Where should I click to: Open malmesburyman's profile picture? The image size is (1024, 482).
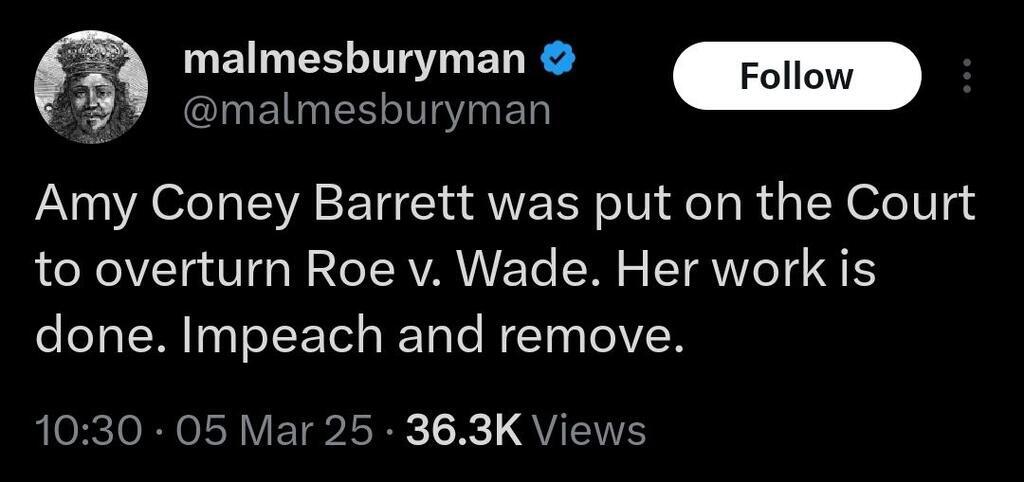pyautogui.click(x=90, y=86)
